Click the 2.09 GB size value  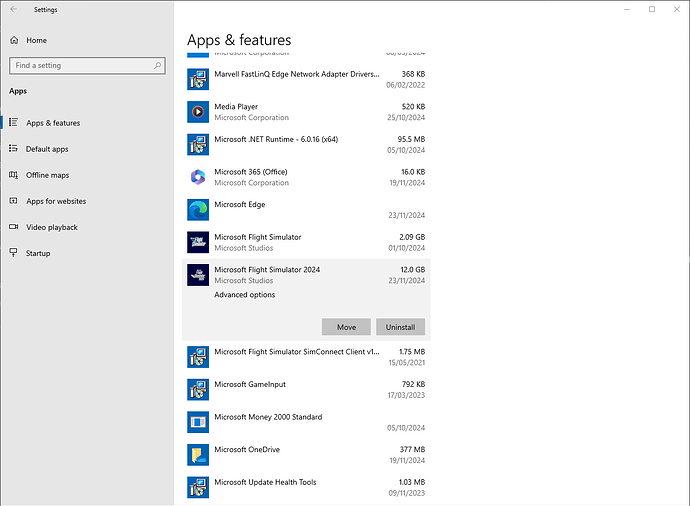[412, 237]
